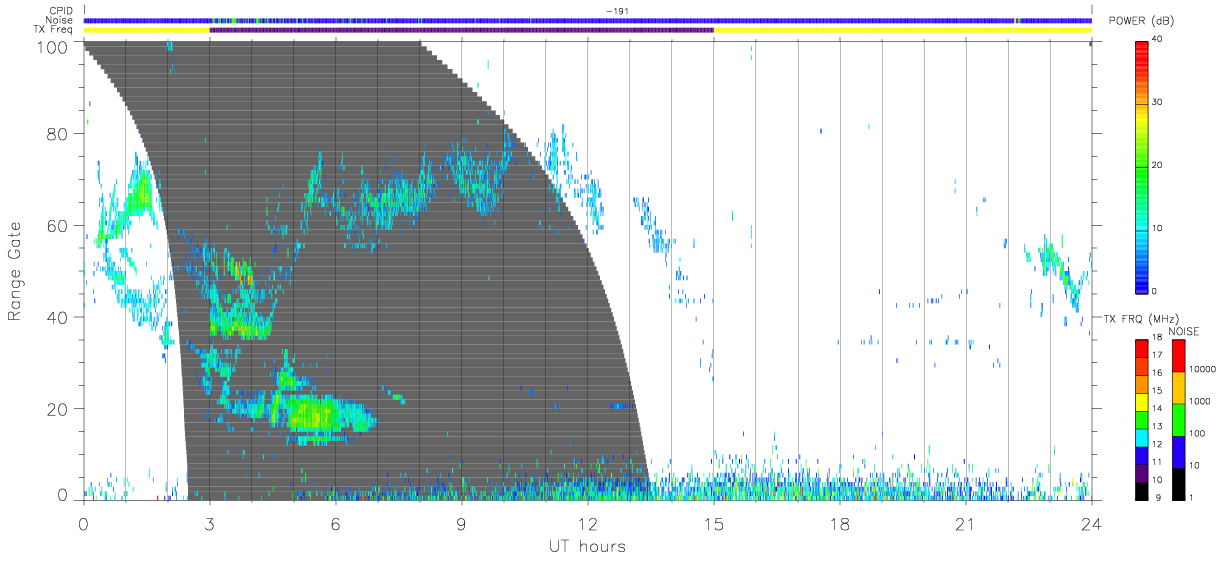Click the TX FRQ color scale bar
Viewport: 1228px width, 567px height.
pyautogui.click(x=1142, y=419)
